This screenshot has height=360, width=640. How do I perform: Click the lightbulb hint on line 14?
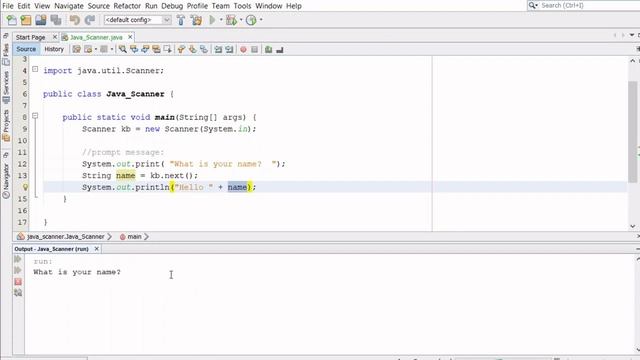point(25,187)
